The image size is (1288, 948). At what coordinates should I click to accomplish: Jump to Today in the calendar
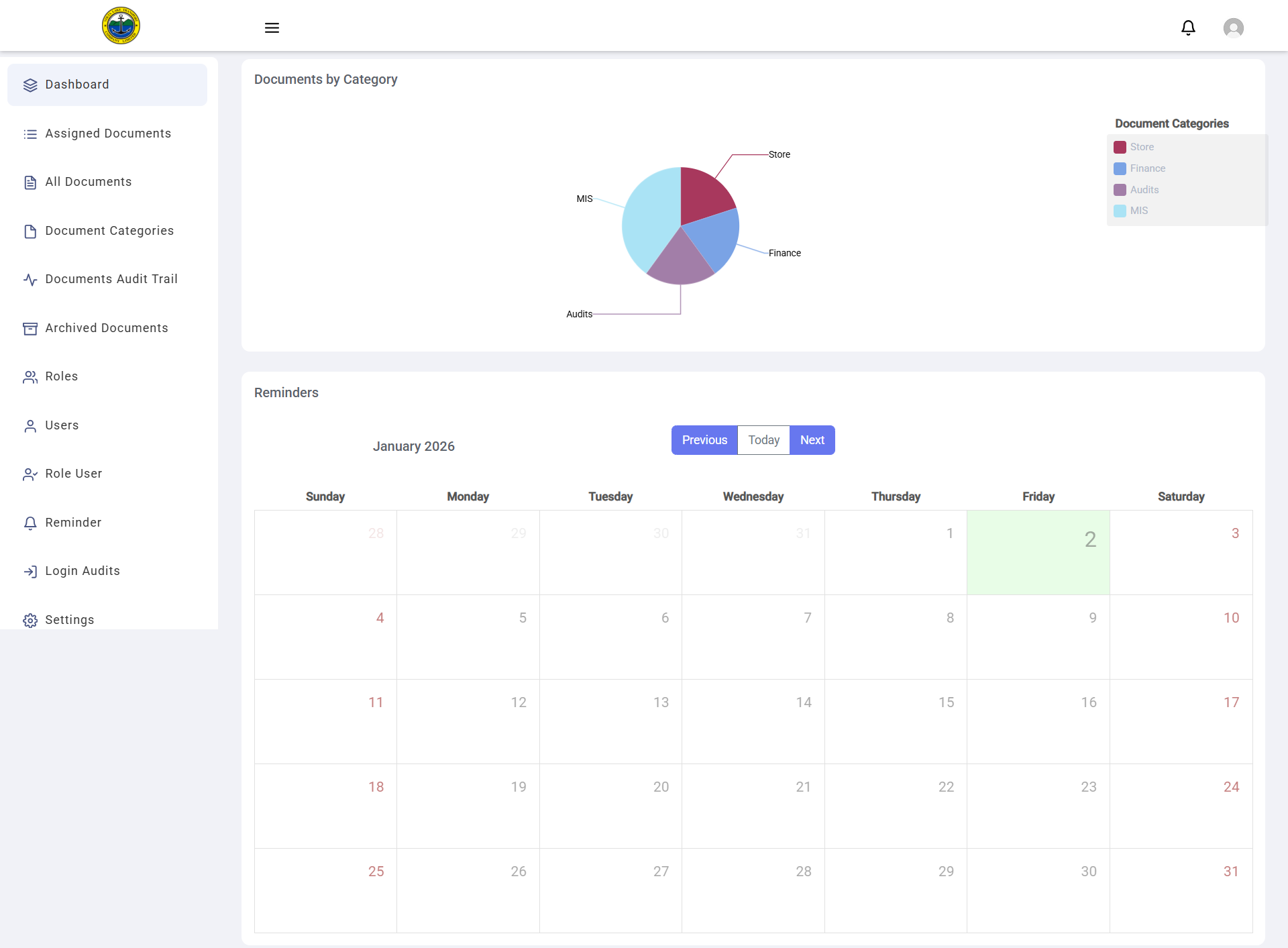coord(763,440)
